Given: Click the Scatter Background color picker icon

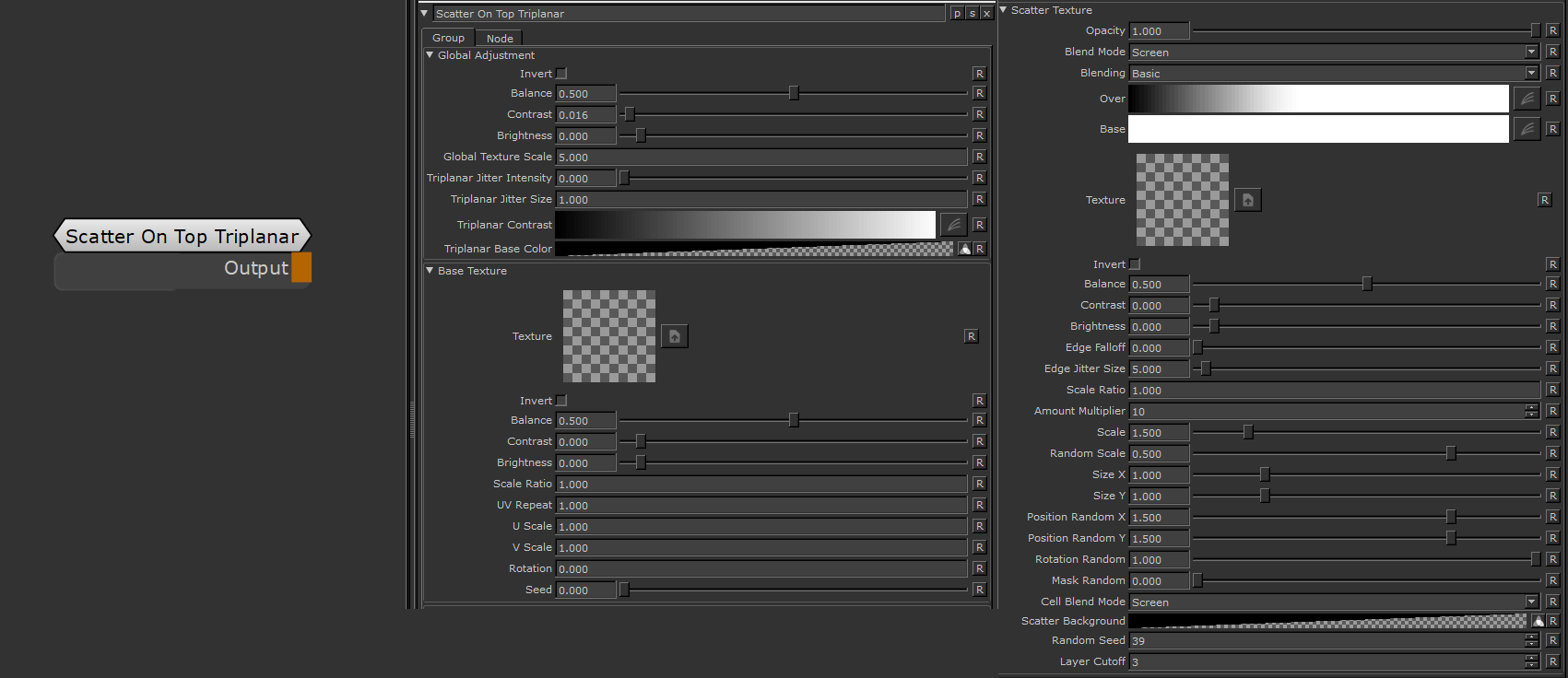Looking at the screenshot, I should pyautogui.click(x=1538, y=621).
